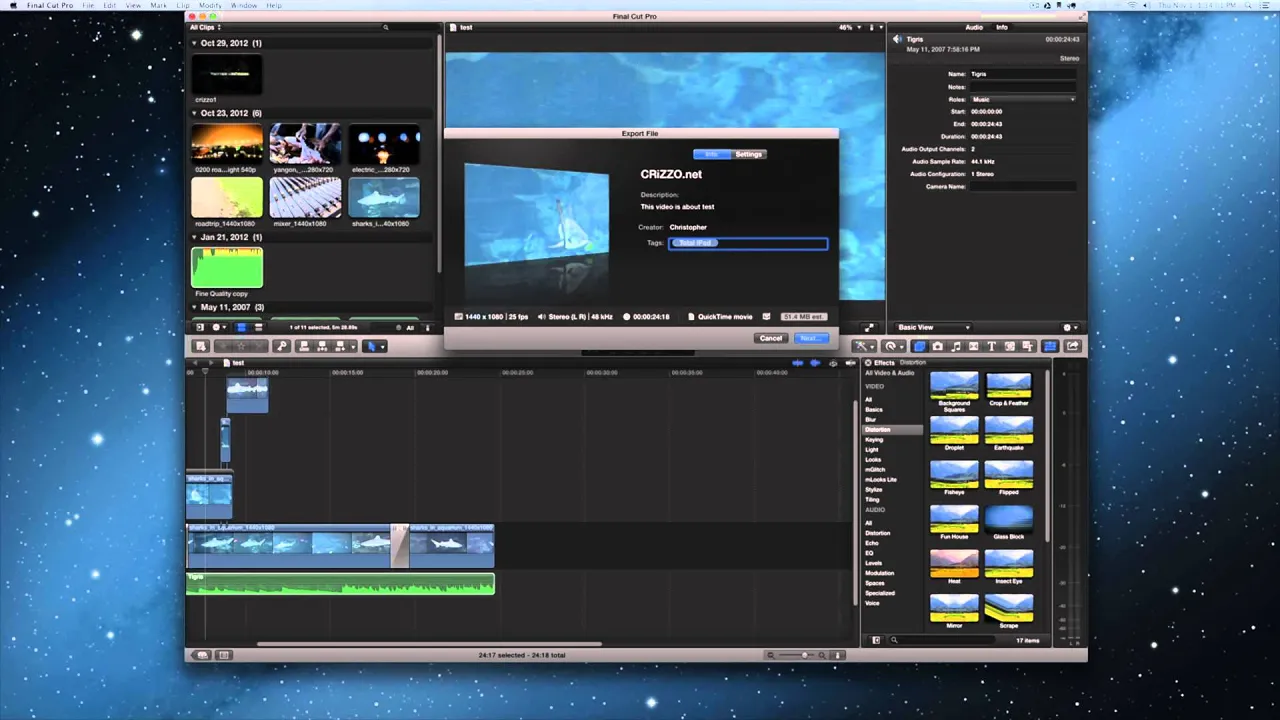Toggle video skimming in timeline
Image resolution: width=1280 pixels, height=720 pixels.
(797, 363)
